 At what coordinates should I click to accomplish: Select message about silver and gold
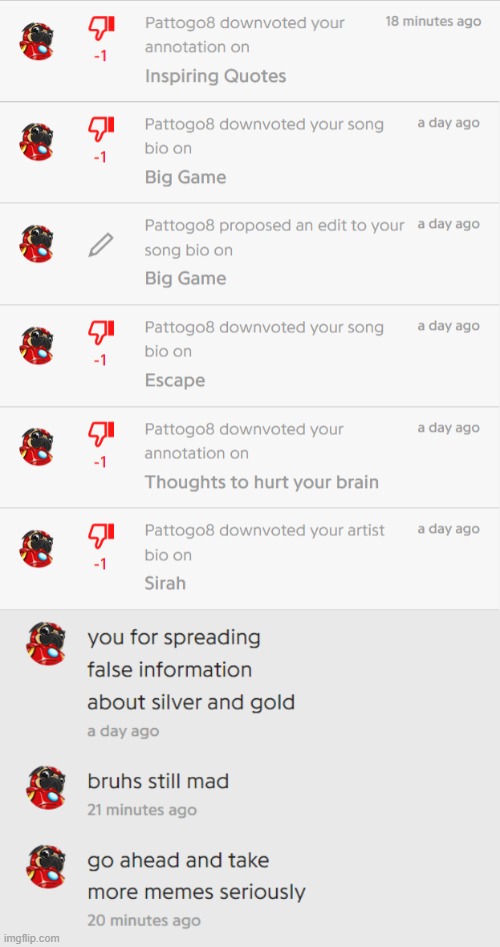coord(191,670)
